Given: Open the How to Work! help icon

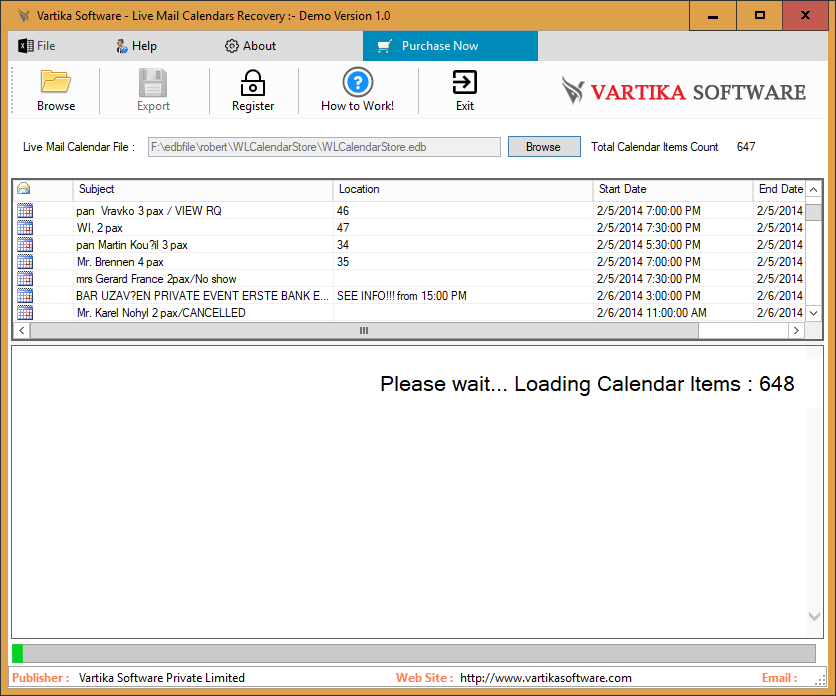Looking at the screenshot, I should (357, 82).
